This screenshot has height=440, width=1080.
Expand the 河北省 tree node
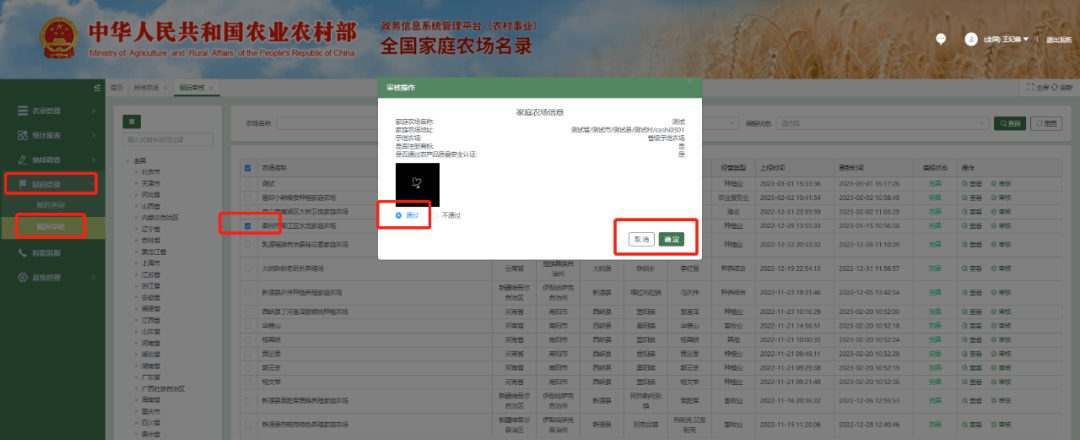pyautogui.click(x=137, y=194)
